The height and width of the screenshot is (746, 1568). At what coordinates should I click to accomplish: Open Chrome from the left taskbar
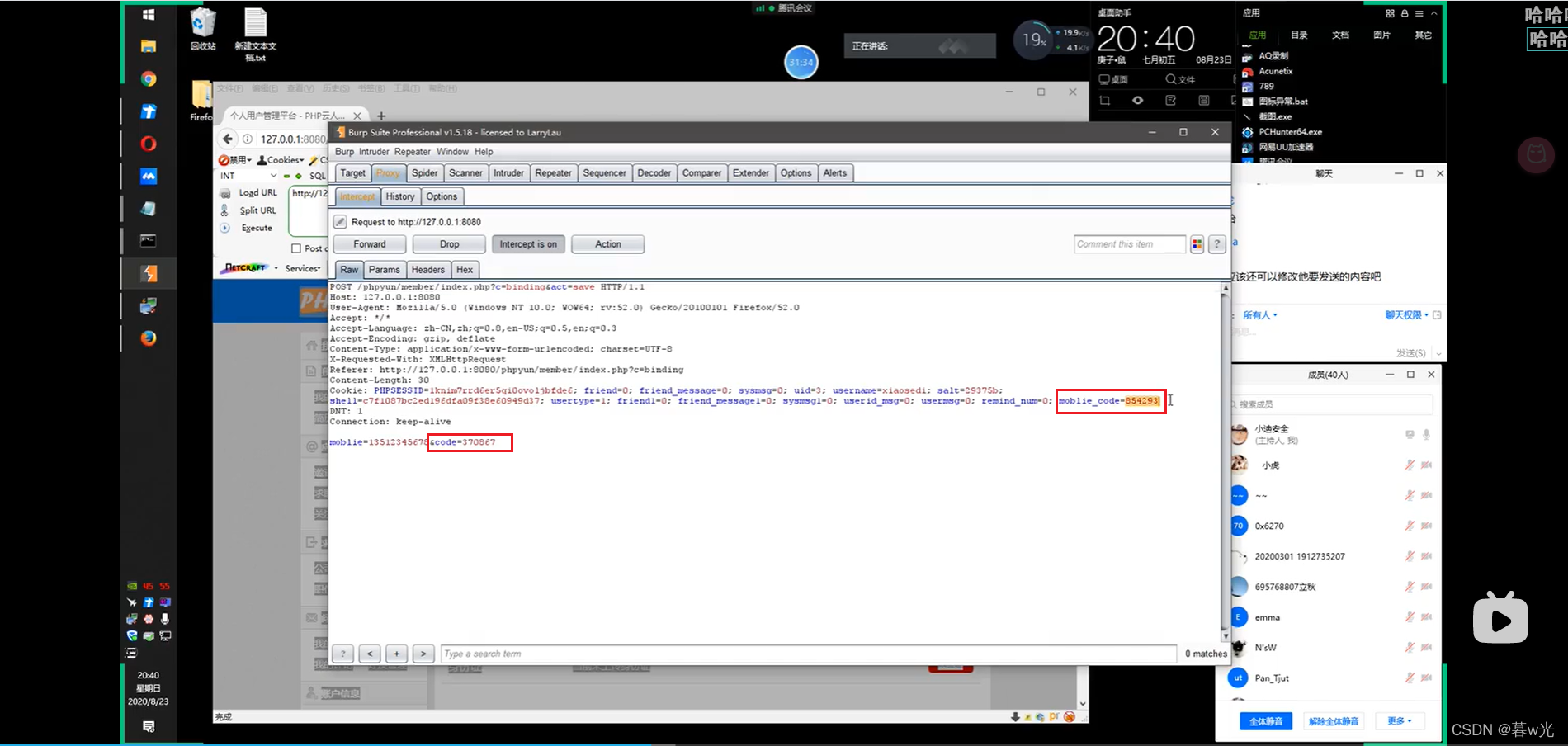pos(149,78)
